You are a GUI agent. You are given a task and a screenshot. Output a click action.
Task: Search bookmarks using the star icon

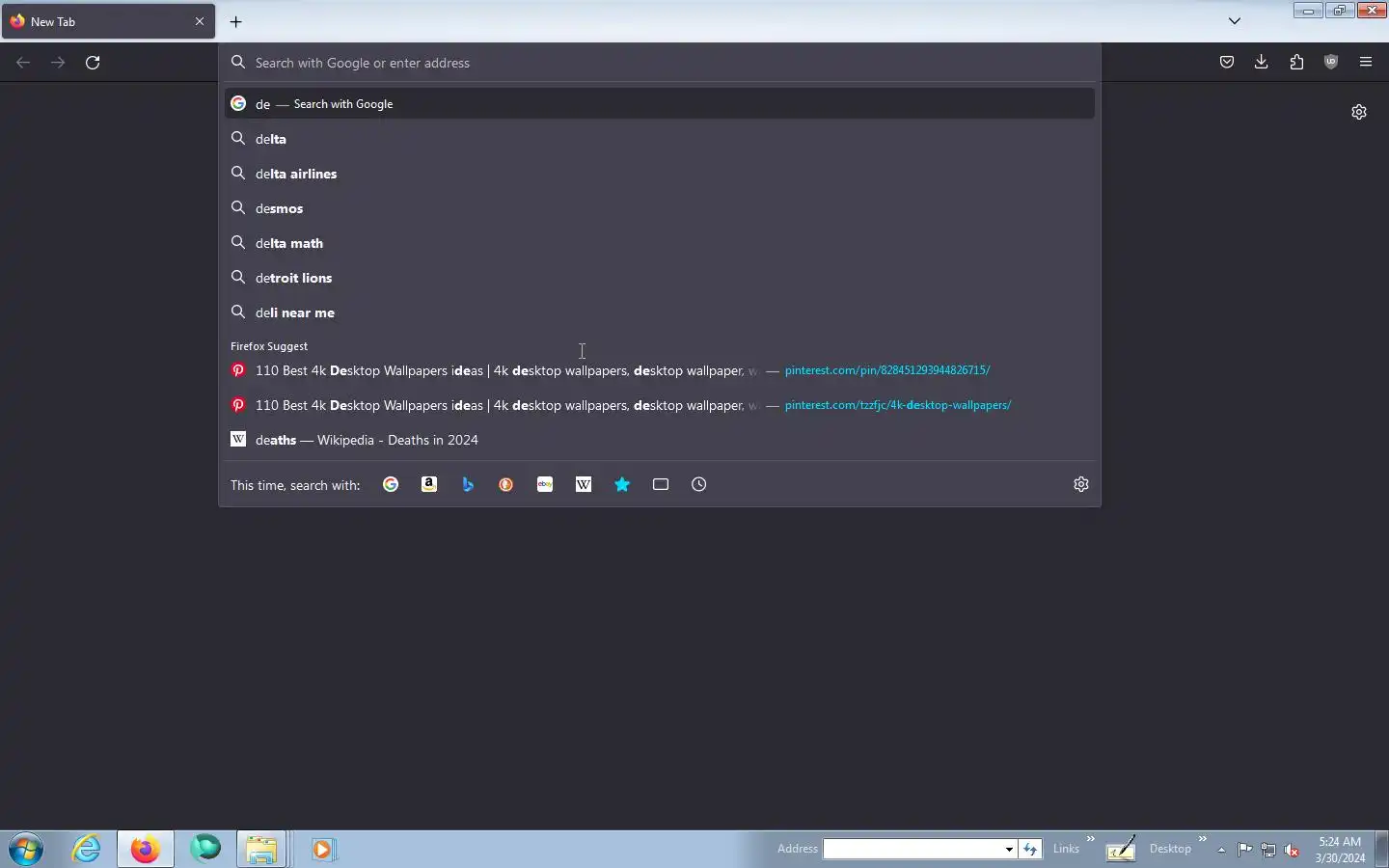622,484
